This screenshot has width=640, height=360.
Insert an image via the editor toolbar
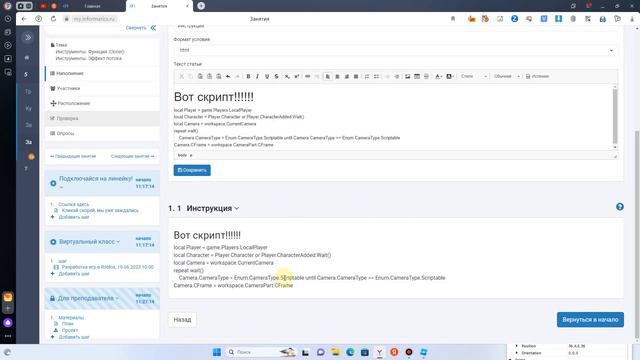pyautogui.click(x=407, y=76)
